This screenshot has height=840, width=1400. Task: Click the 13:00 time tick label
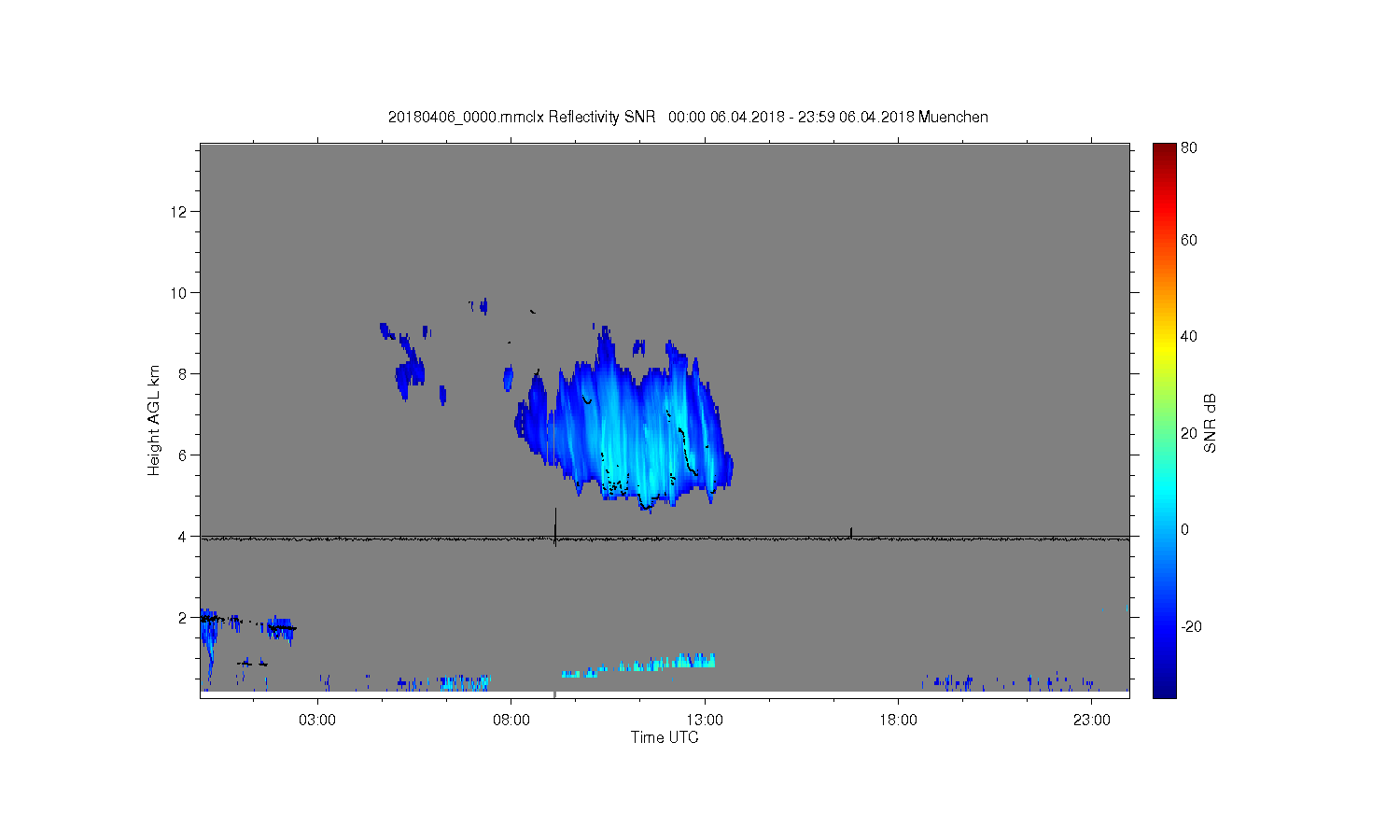point(705,720)
